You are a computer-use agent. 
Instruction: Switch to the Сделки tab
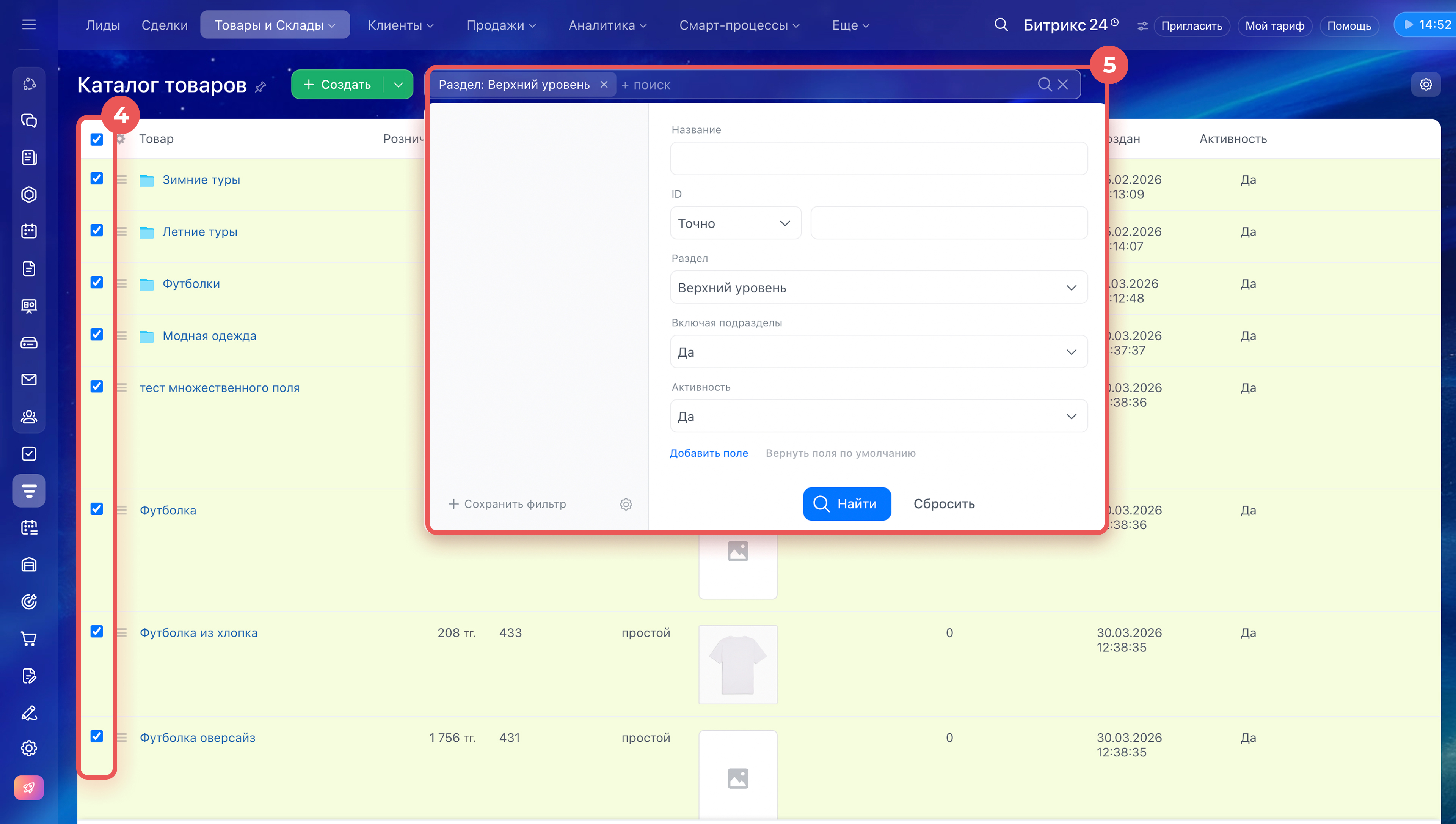pyautogui.click(x=164, y=25)
